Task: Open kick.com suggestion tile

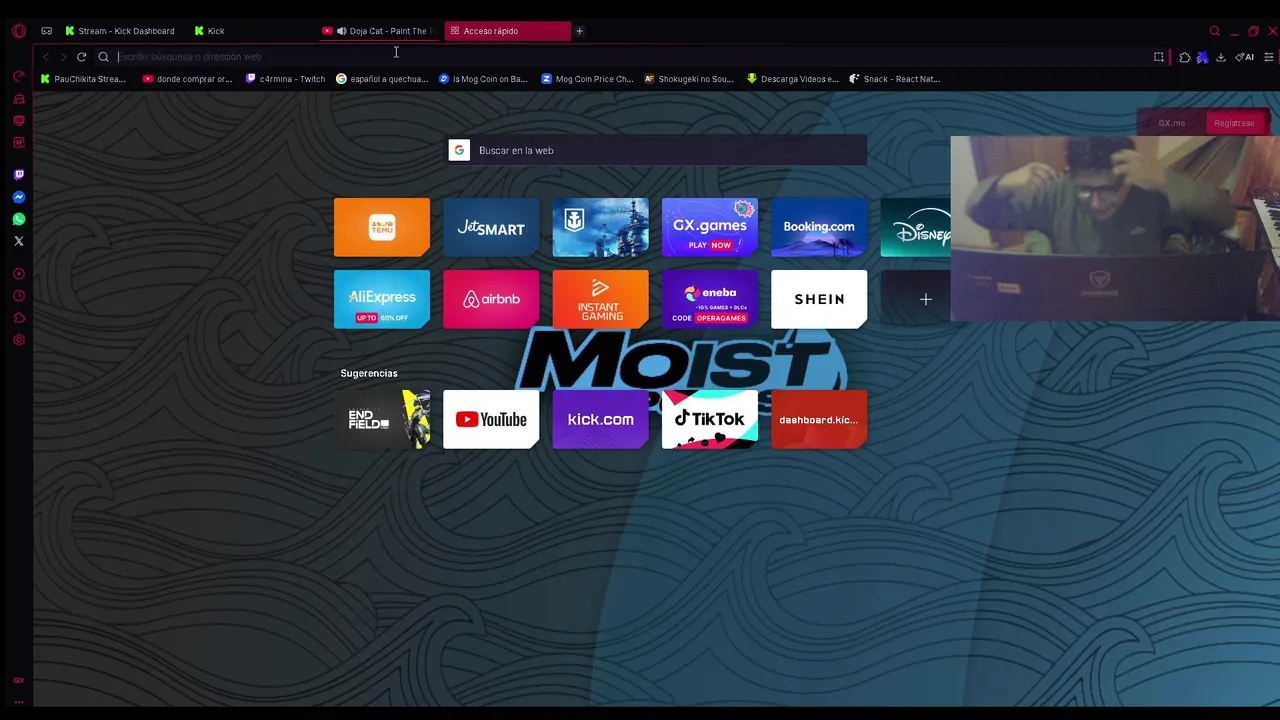Action: (x=600, y=419)
